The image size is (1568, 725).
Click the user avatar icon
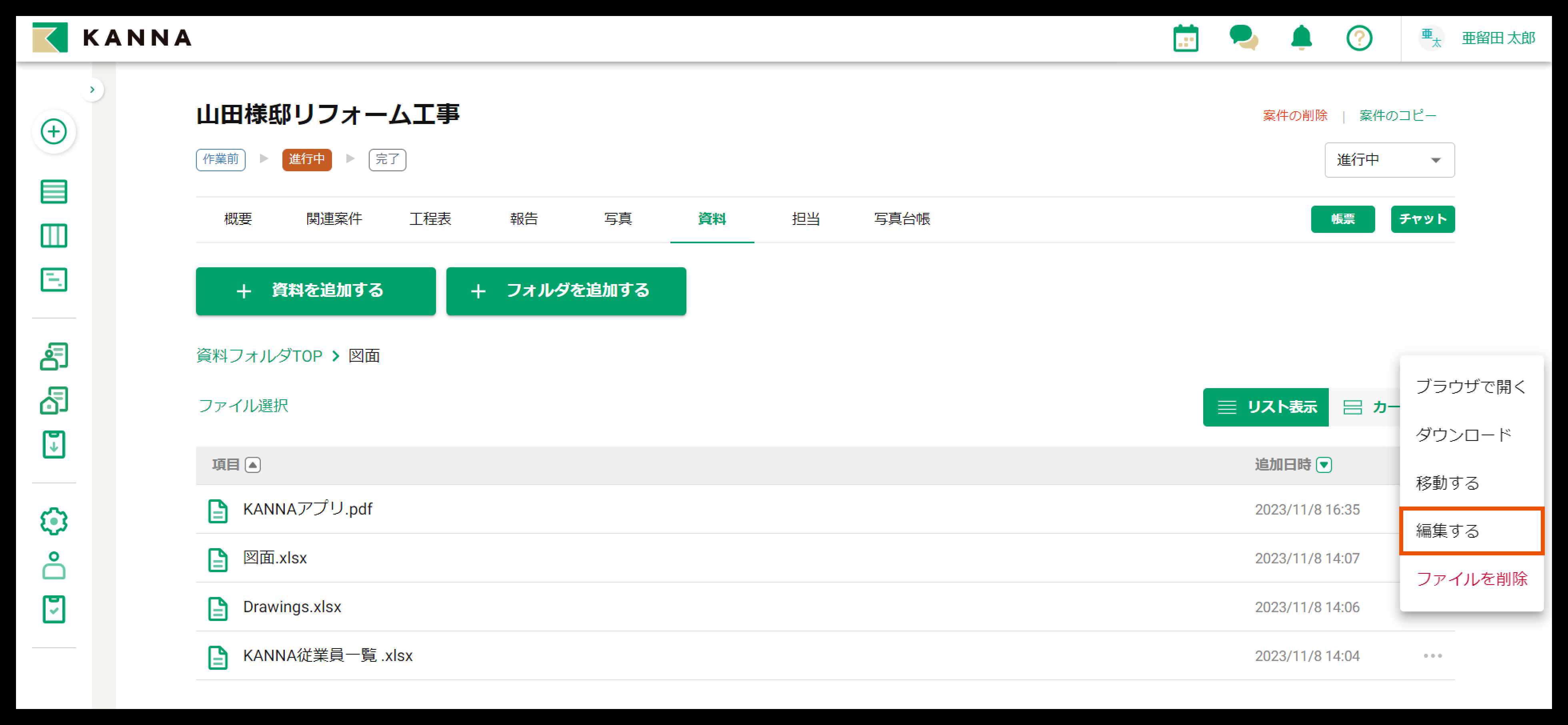[1430, 38]
